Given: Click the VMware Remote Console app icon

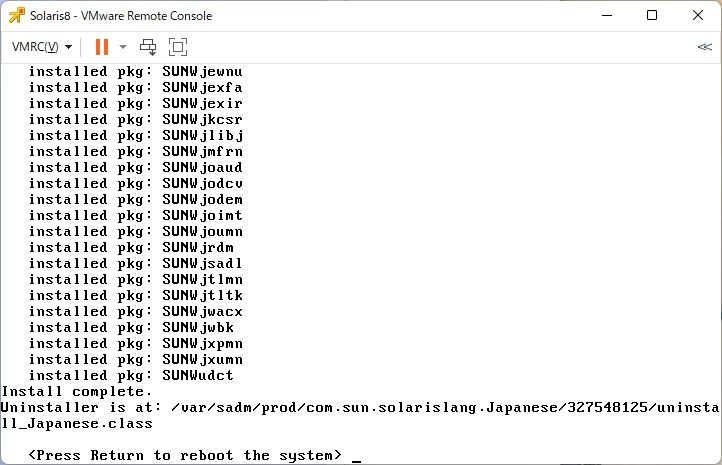Looking at the screenshot, I should click(x=17, y=16).
